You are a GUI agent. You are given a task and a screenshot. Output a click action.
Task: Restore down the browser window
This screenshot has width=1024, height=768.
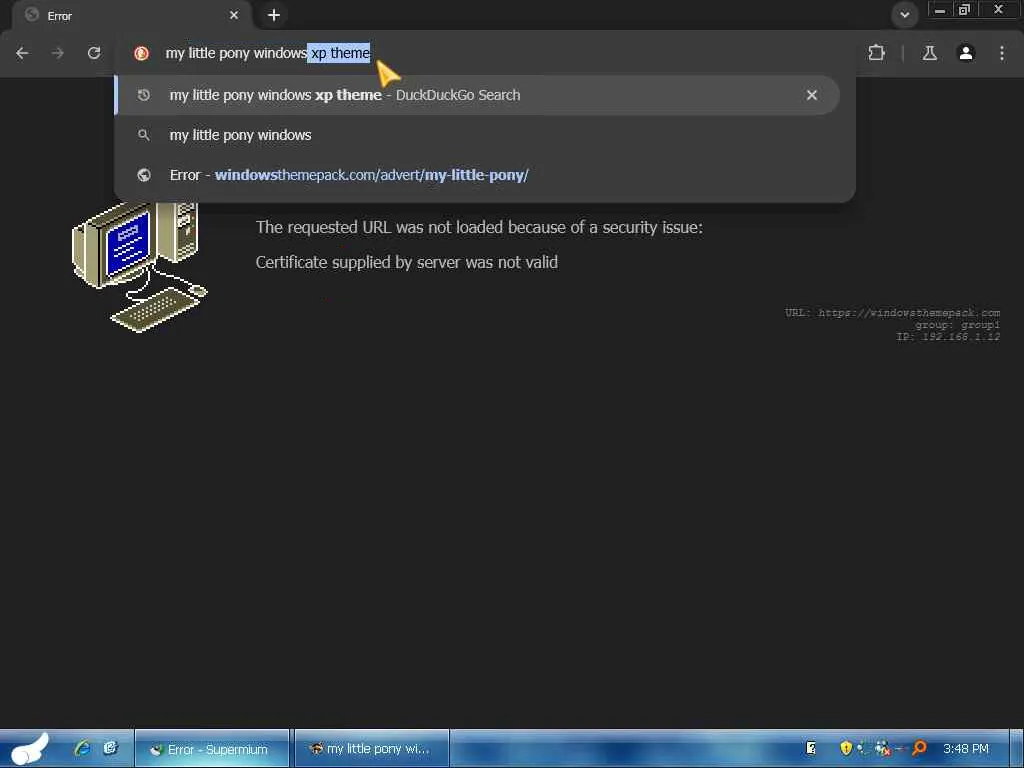[x=964, y=10]
